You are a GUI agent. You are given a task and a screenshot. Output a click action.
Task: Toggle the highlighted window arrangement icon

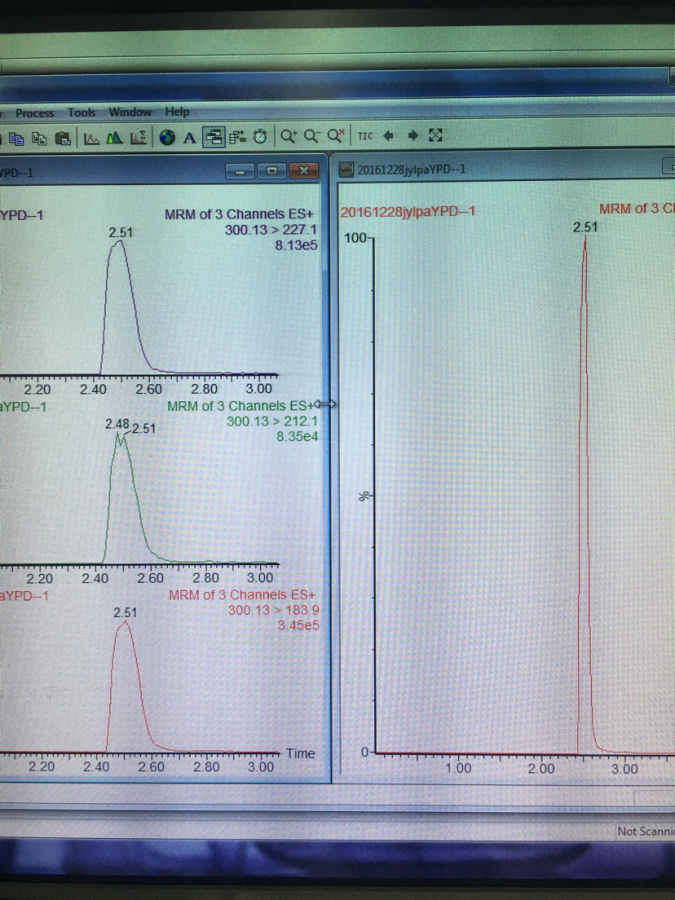[x=214, y=137]
